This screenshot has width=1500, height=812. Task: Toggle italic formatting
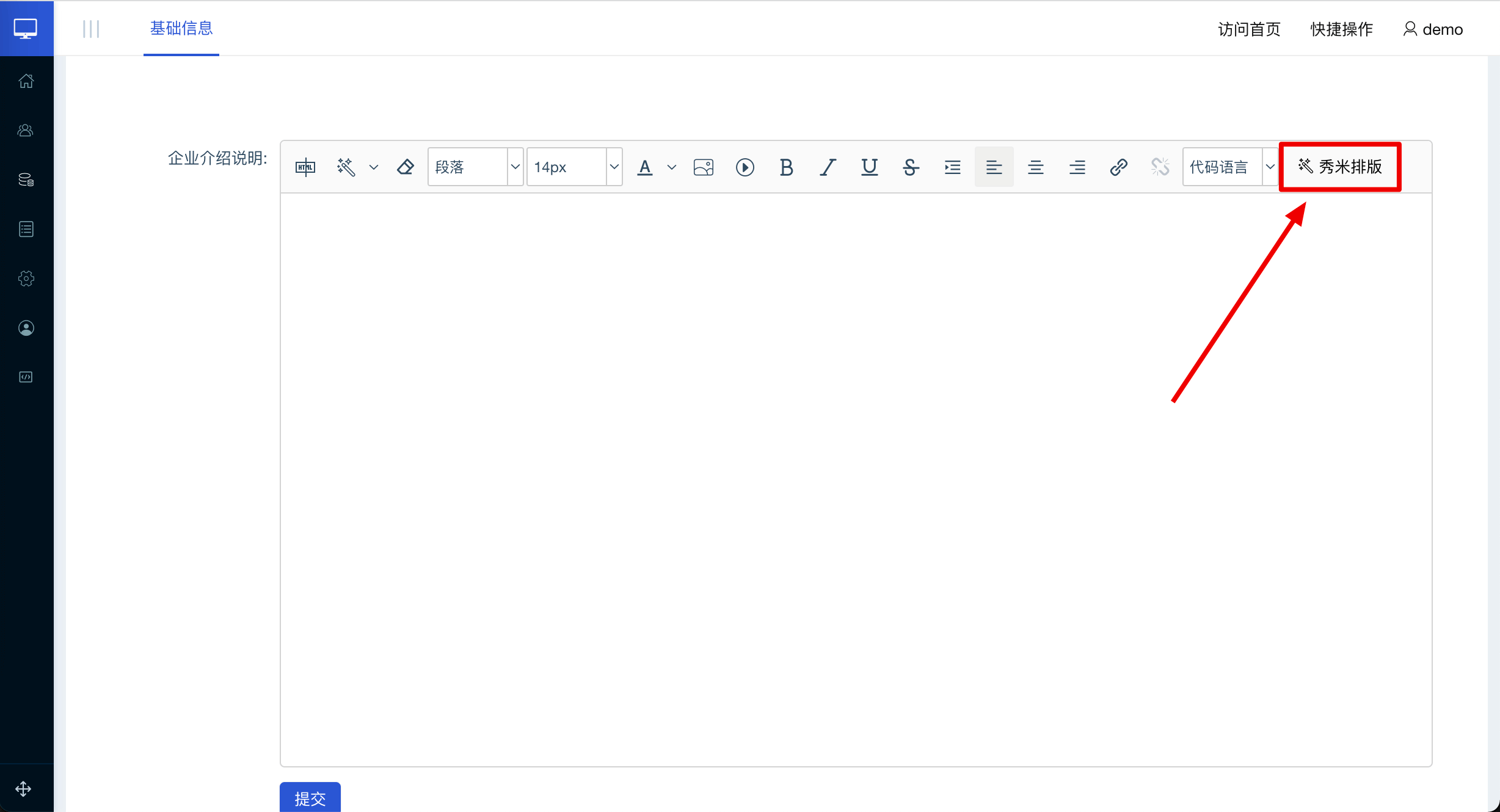point(828,167)
